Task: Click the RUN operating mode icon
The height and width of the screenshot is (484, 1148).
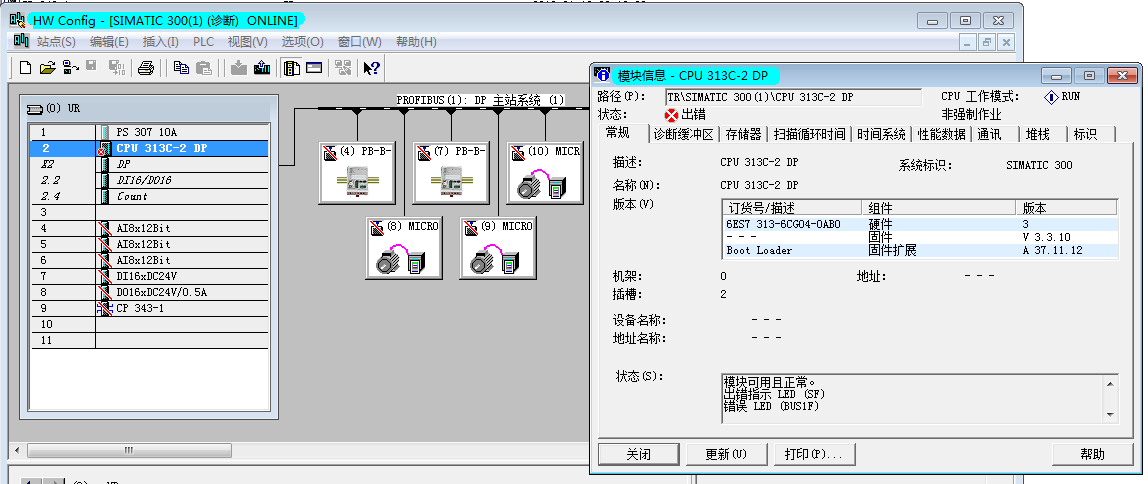Action: [x=1051, y=97]
